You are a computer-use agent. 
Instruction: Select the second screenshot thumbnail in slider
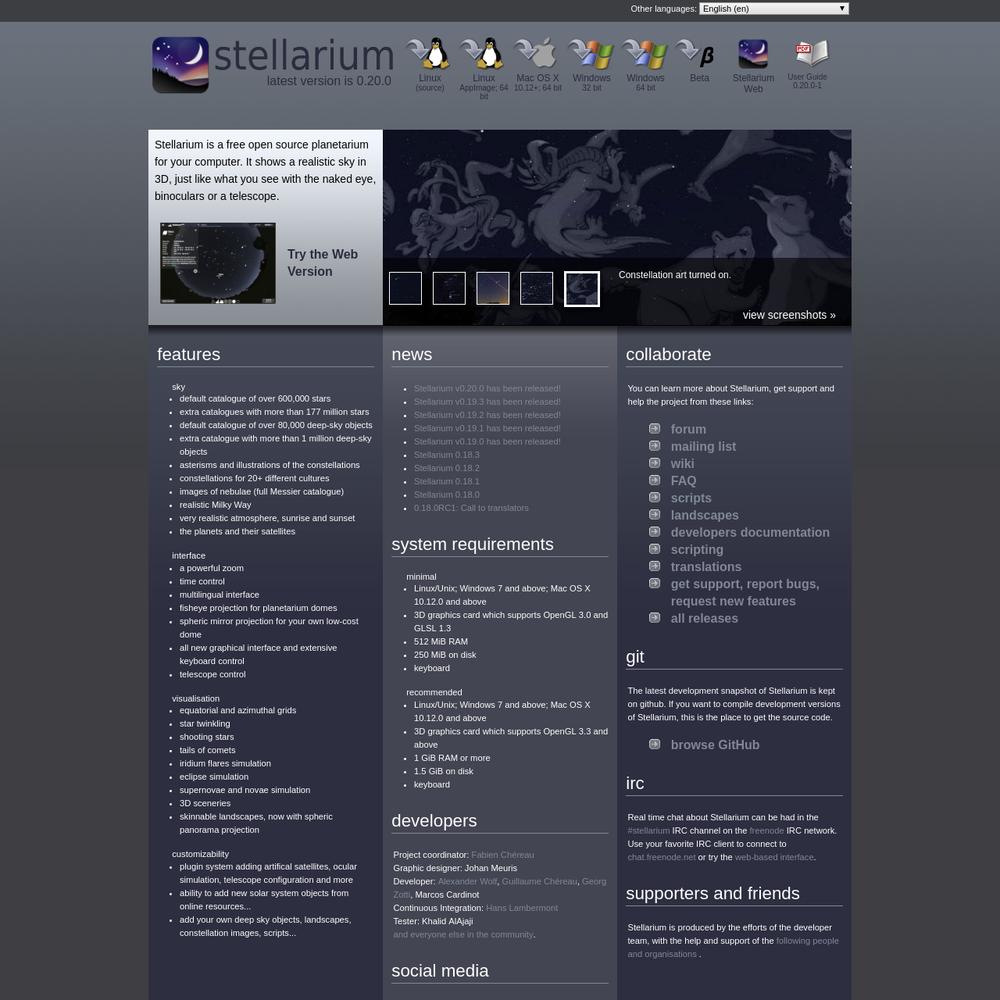[x=449, y=288]
